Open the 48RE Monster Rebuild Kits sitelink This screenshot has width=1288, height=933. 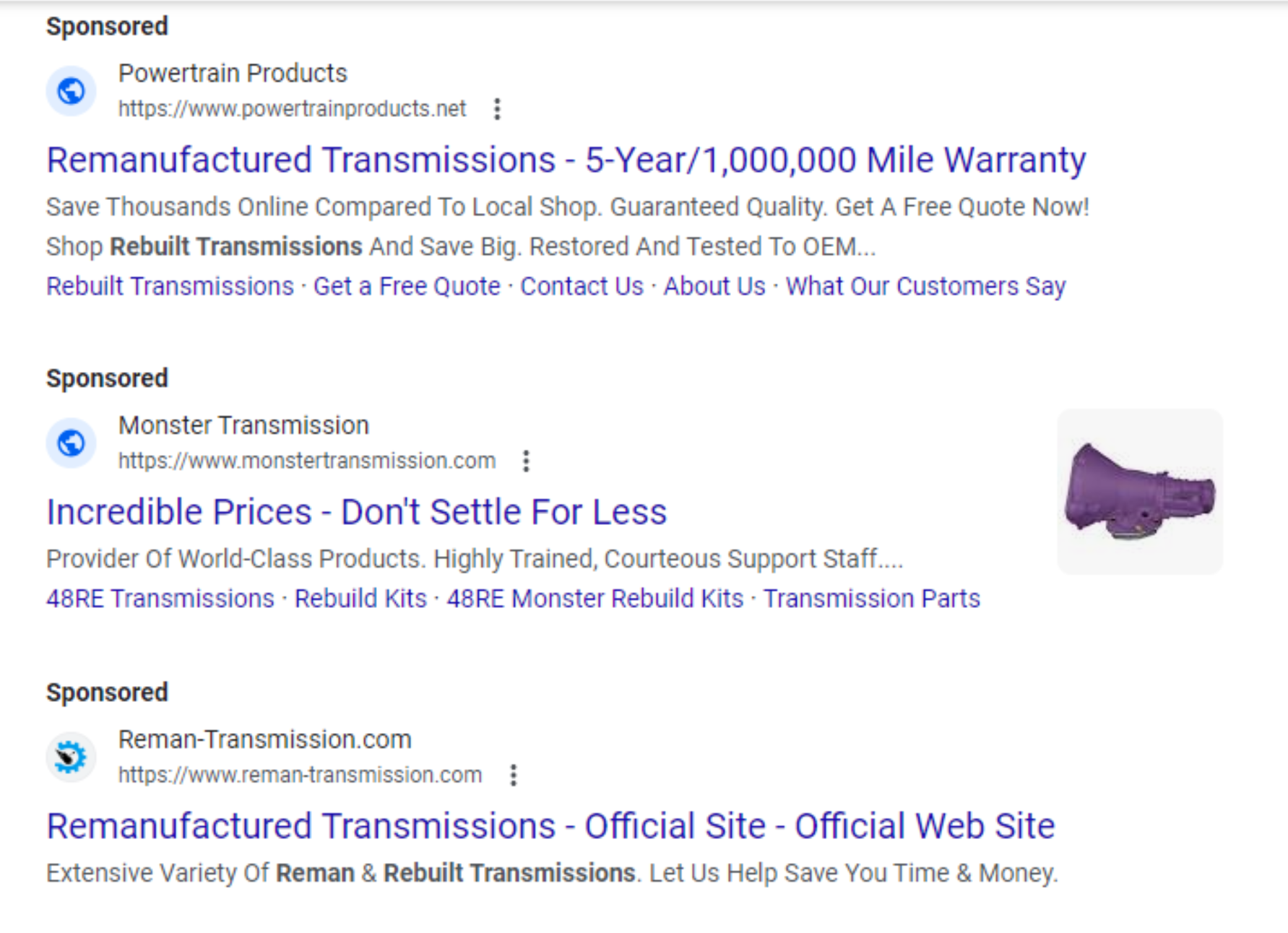[595, 599]
